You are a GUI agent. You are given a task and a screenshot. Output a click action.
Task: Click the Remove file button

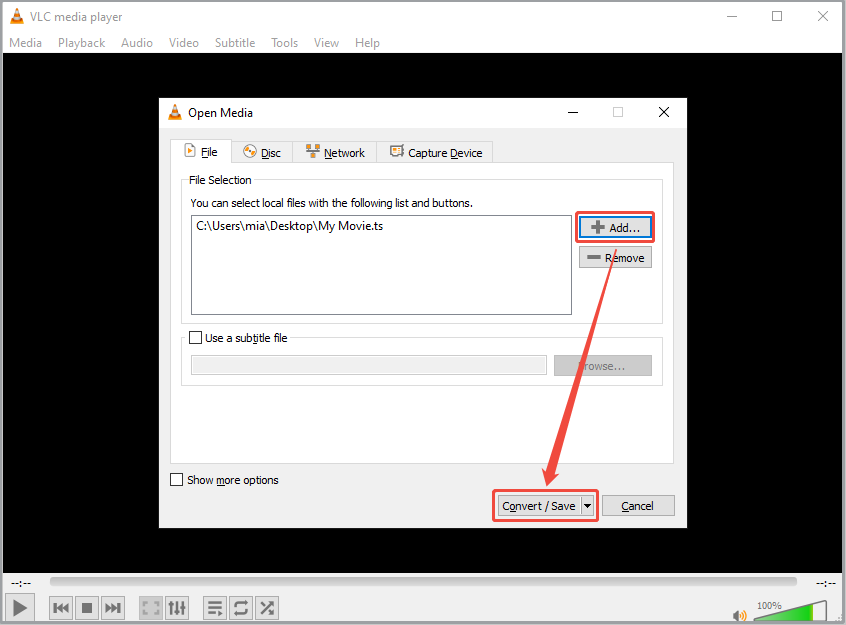[x=615, y=257]
